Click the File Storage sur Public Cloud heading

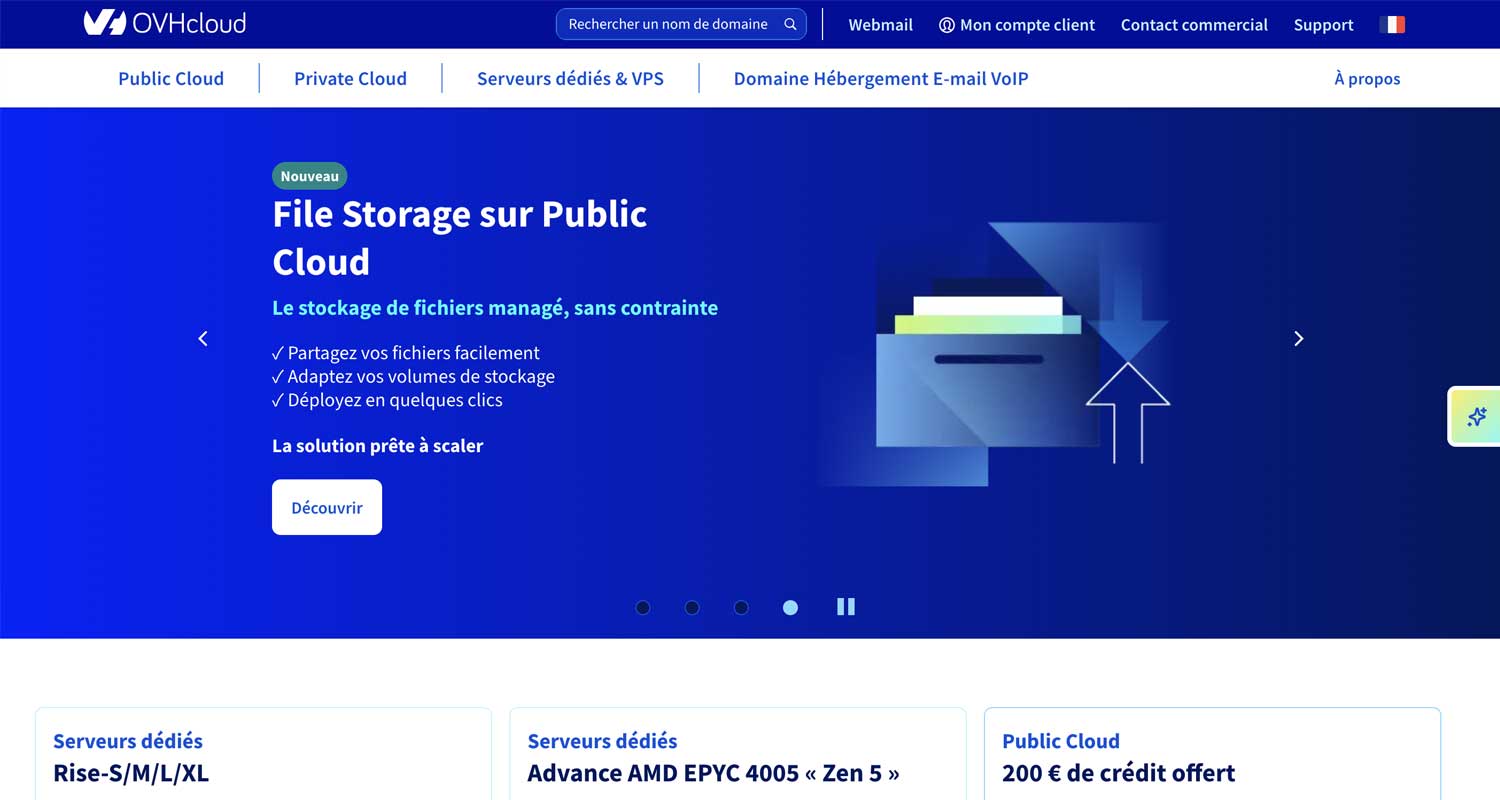(x=460, y=238)
